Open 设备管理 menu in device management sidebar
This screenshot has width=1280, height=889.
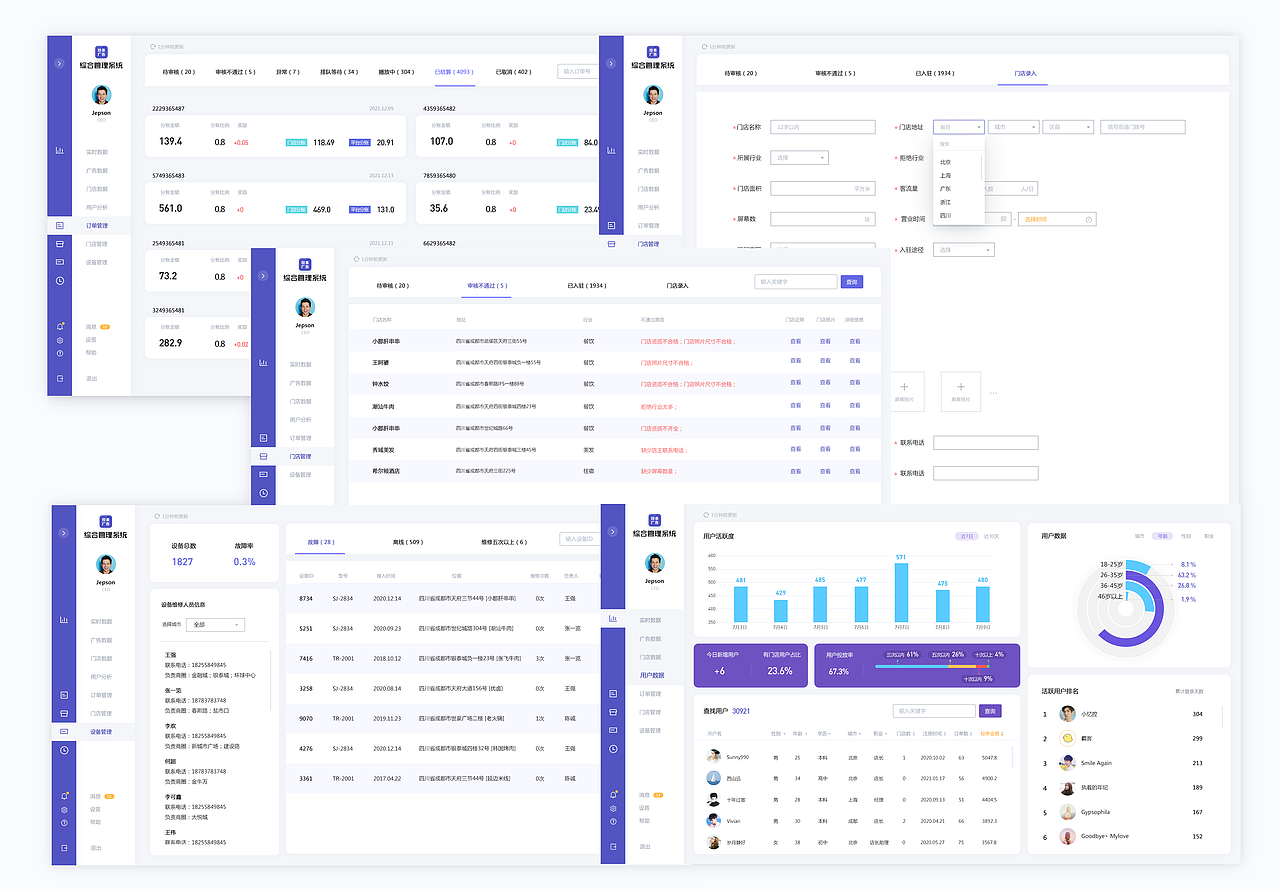101,732
